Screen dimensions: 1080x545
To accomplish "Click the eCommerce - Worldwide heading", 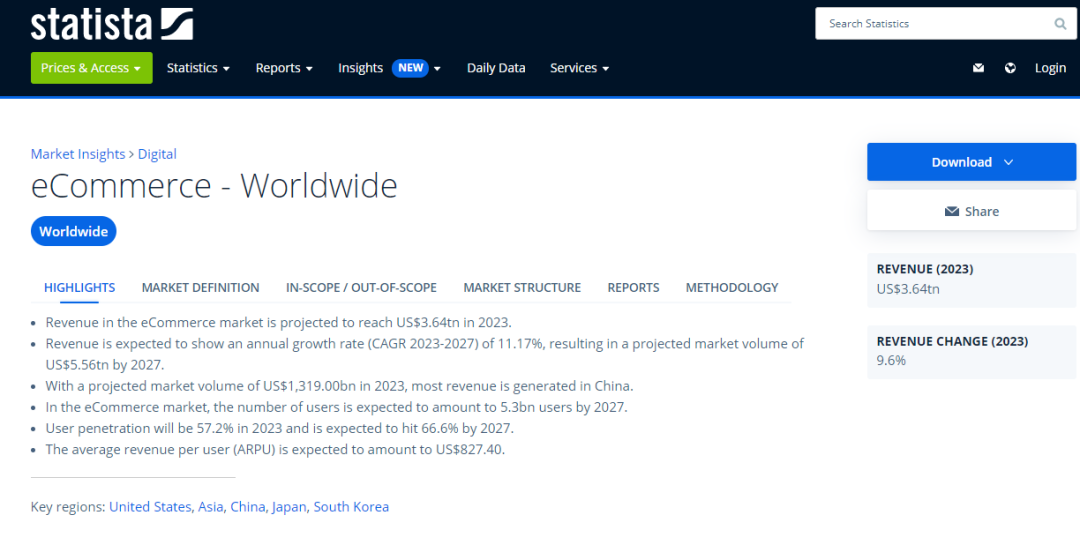I will [x=214, y=185].
